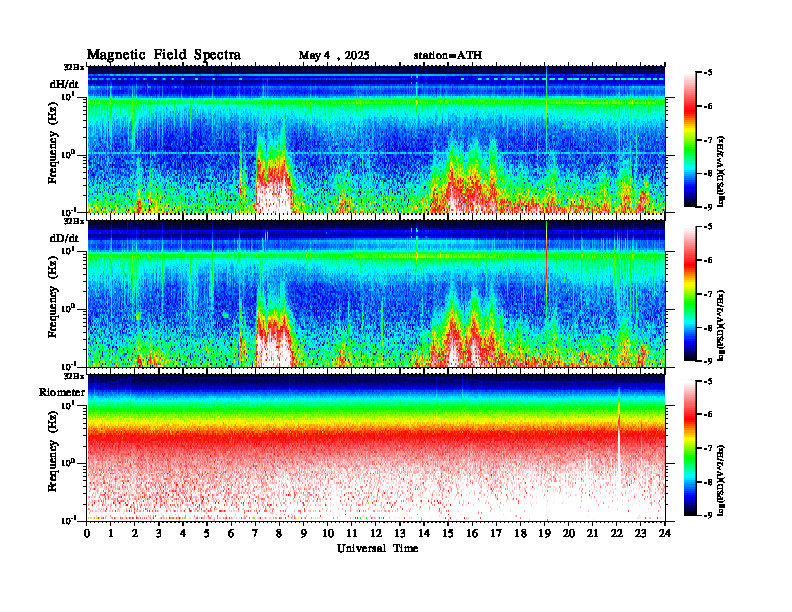The width and height of the screenshot is (792, 612).
Task: Click hour '9' on the Universal Time axis
Action: (304, 534)
